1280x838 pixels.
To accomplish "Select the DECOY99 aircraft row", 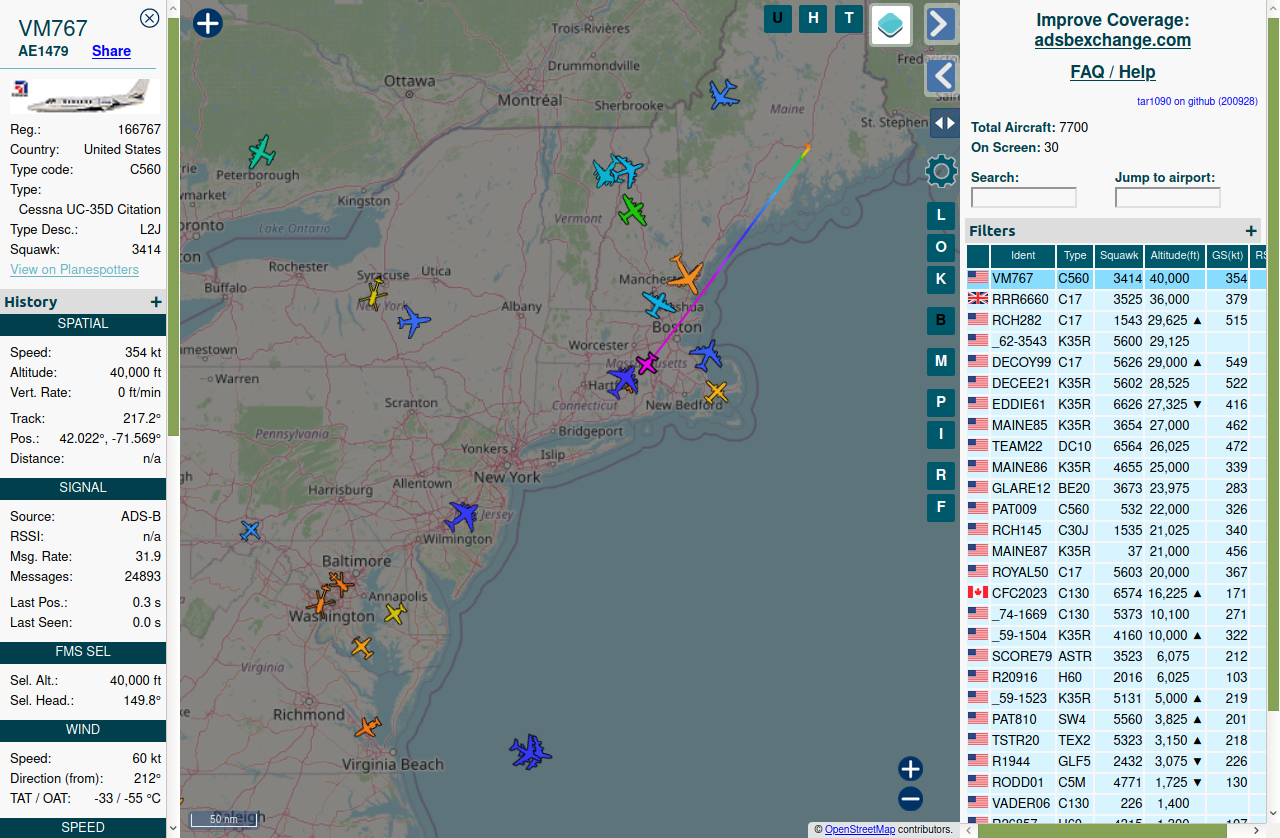I will (1116, 362).
